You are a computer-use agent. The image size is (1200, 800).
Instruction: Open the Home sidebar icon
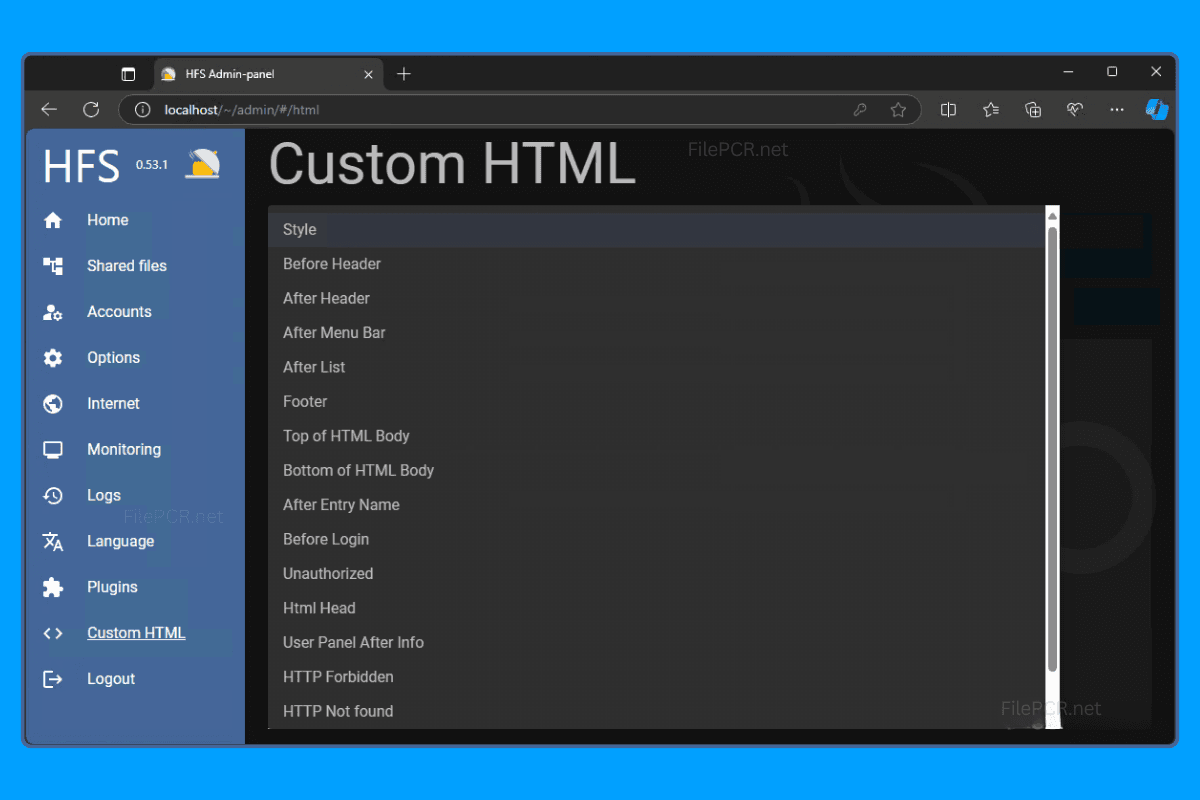(53, 220)
